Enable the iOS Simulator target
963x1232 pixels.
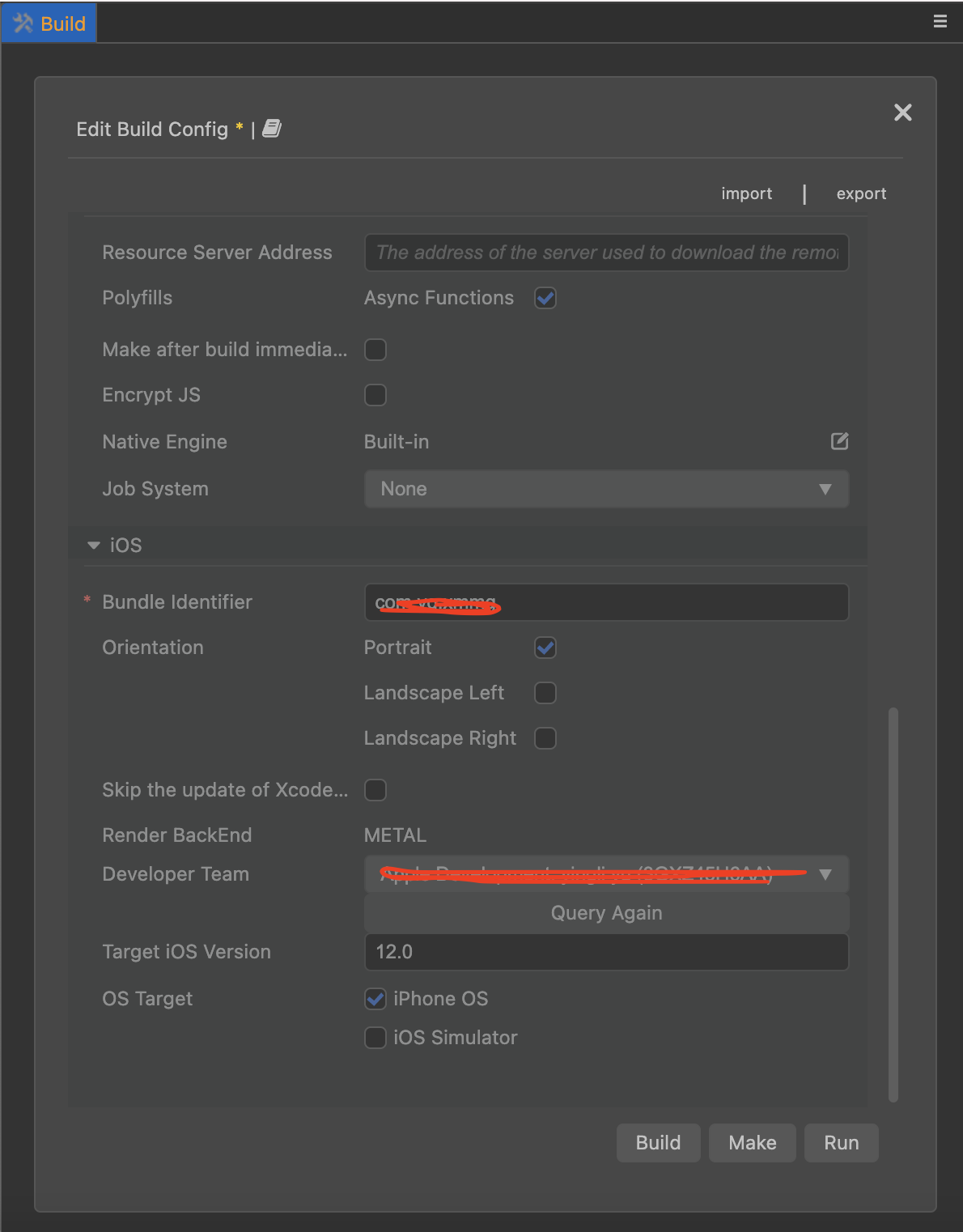tap(375, 1038)
